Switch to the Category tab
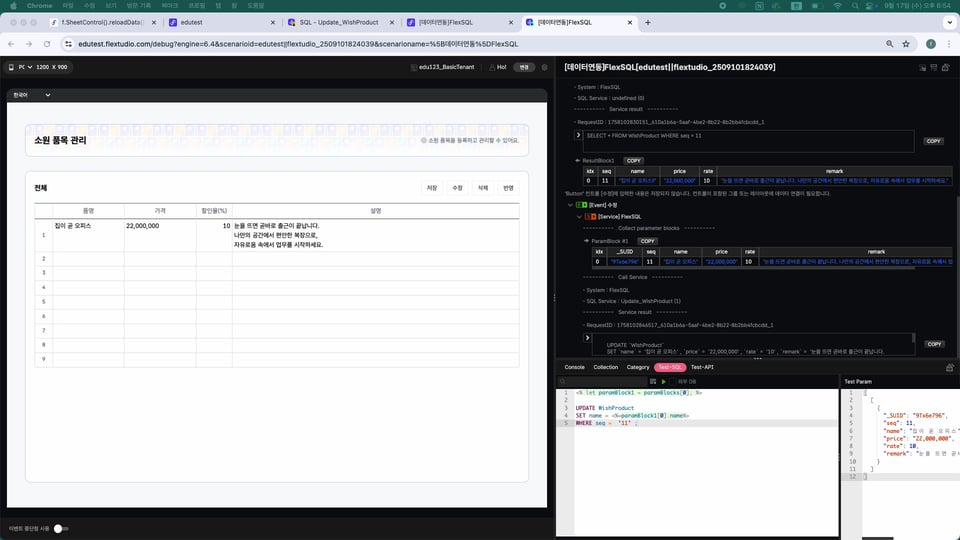 tap(638, 367)
